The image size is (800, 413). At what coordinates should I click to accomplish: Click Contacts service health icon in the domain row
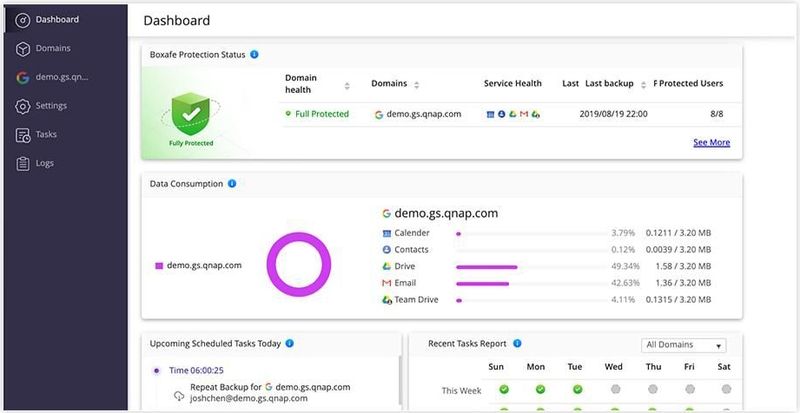(x=502, y=114)
